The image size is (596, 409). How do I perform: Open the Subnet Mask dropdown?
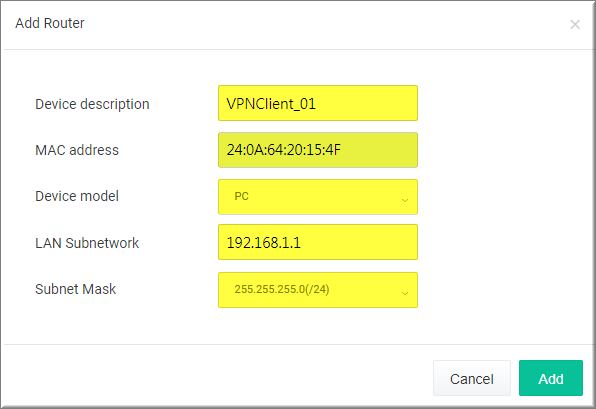[318, 290]
